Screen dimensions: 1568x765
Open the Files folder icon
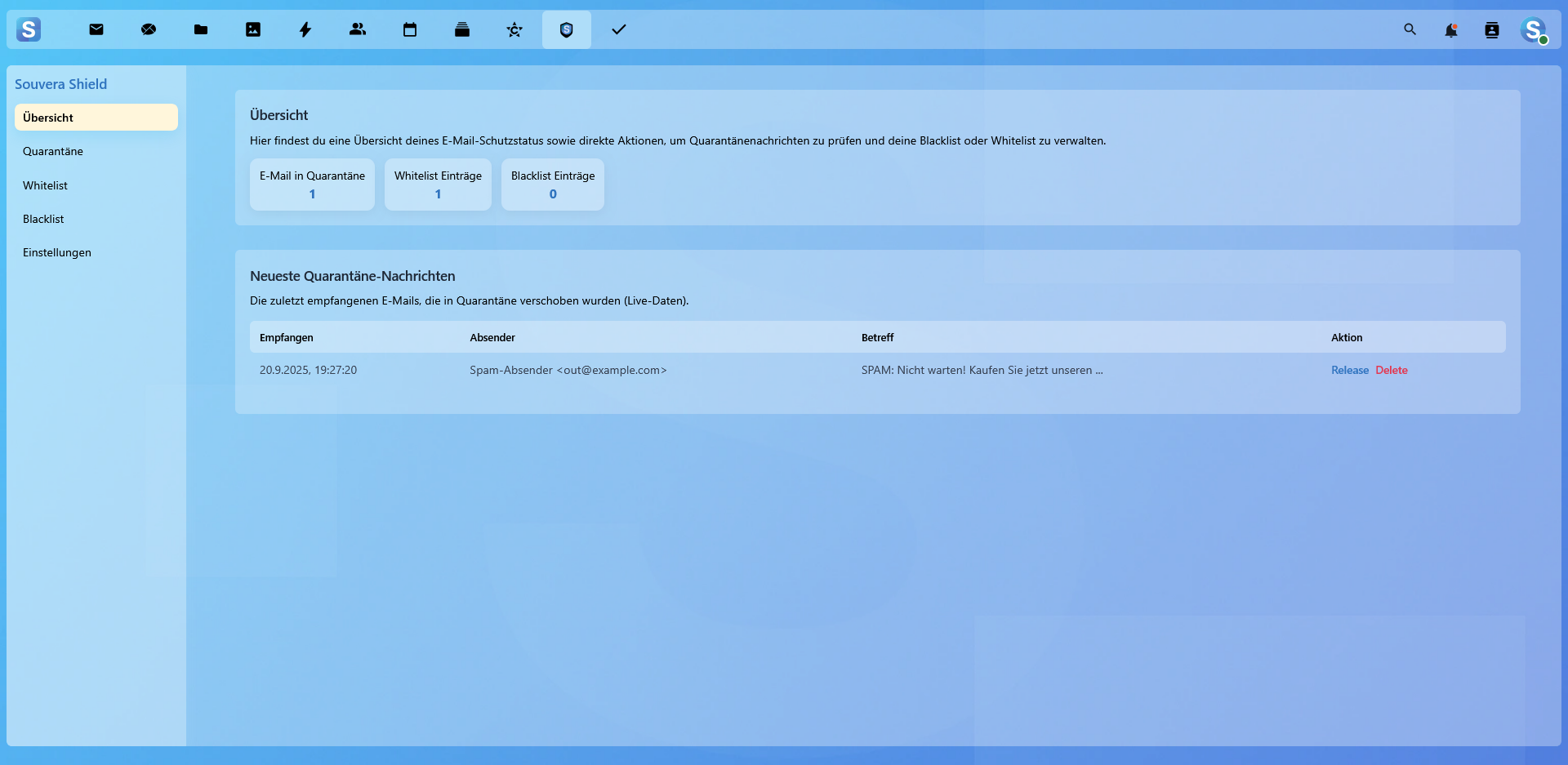click(x=201, y=29)
